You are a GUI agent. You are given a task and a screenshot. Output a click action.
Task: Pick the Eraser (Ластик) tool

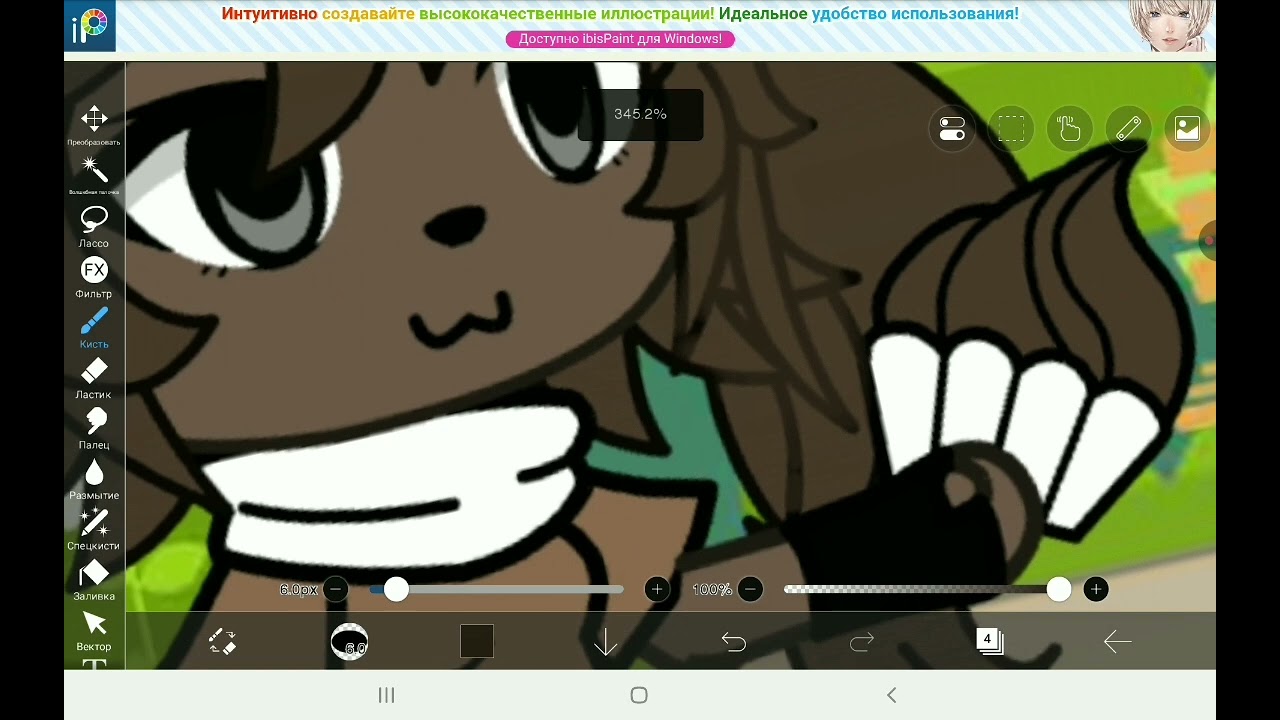click(x=94, y=378)
